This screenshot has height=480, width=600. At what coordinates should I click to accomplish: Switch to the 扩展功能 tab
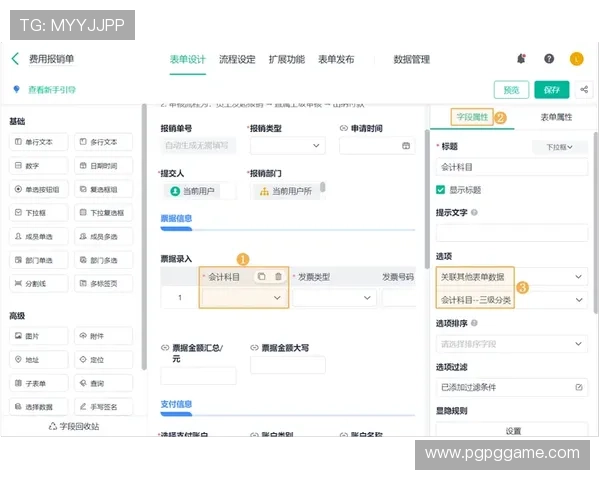pyautogui.click(x=287, y=59)
